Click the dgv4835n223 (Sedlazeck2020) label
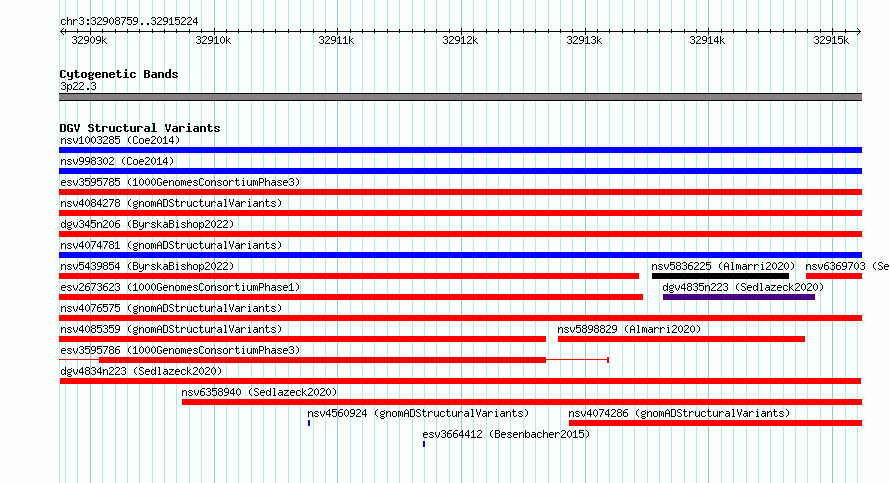The height and width of the screenshot is (483, 890). (743, 287)
